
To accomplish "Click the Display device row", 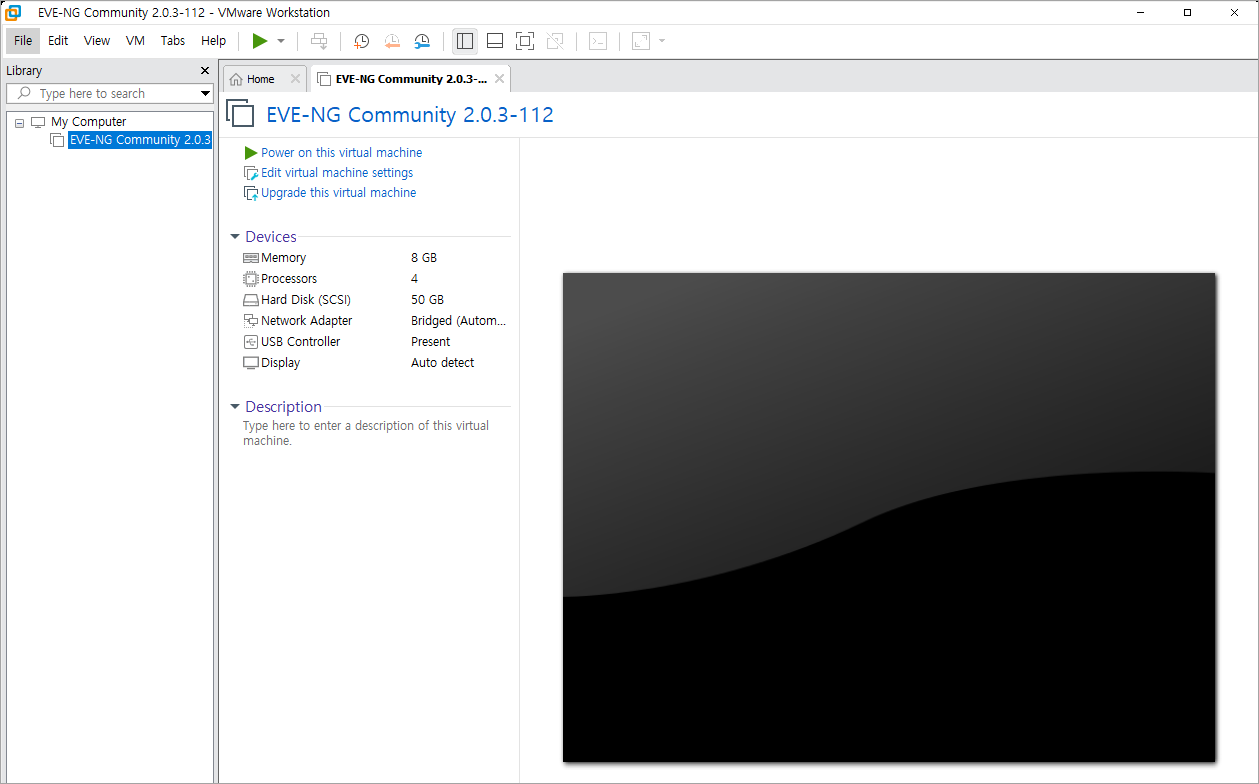I will [376, 363].
